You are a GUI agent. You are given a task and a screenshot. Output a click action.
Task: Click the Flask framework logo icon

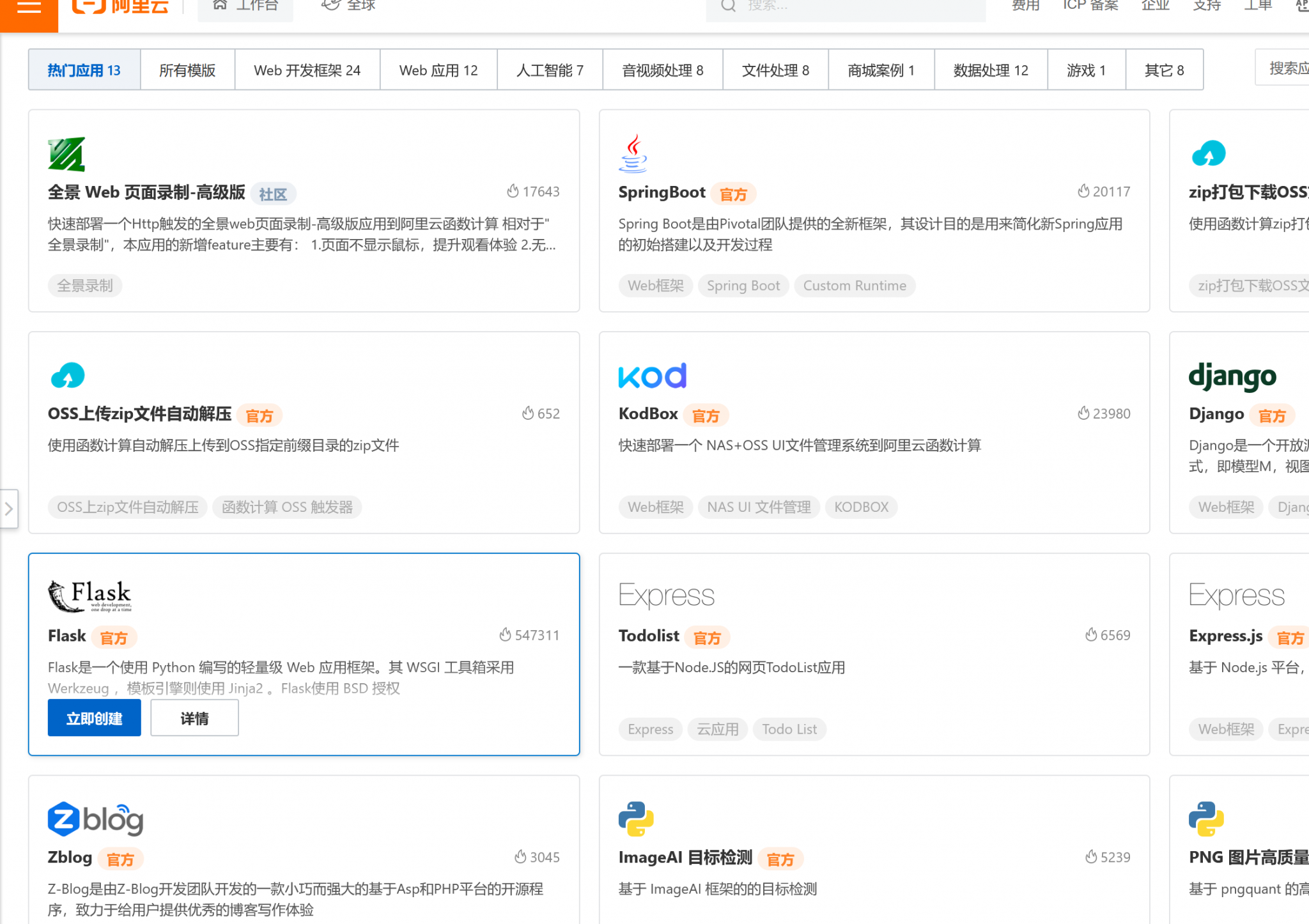pyautogui.click(x=89, y=596)
